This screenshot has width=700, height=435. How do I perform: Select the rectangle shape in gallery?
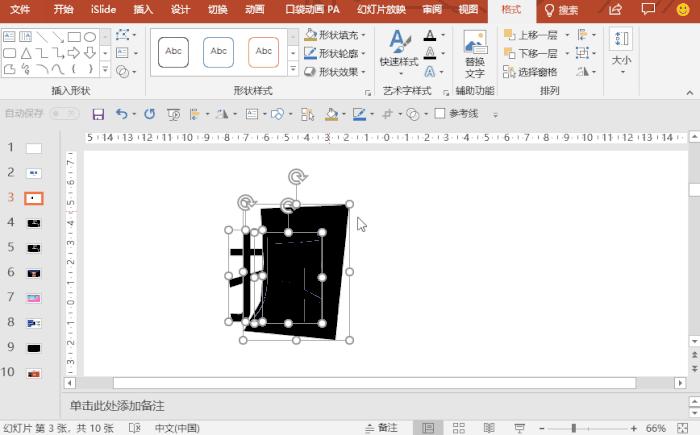pyautogui.click(x=74, y=37)
